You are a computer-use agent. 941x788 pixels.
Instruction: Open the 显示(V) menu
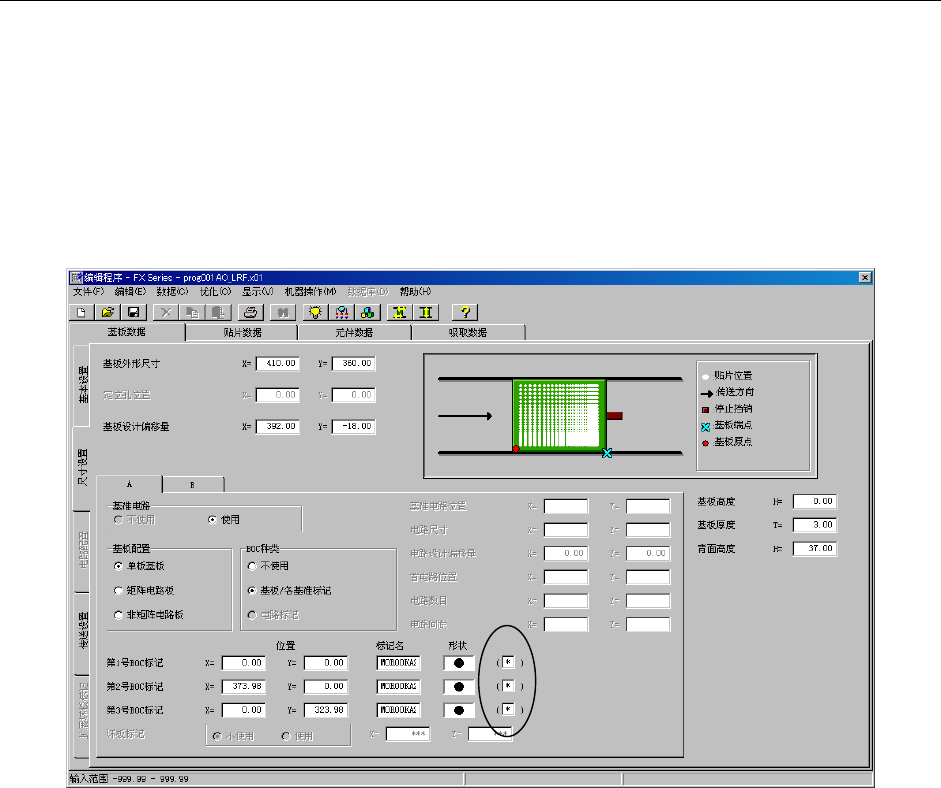(257, 292)
